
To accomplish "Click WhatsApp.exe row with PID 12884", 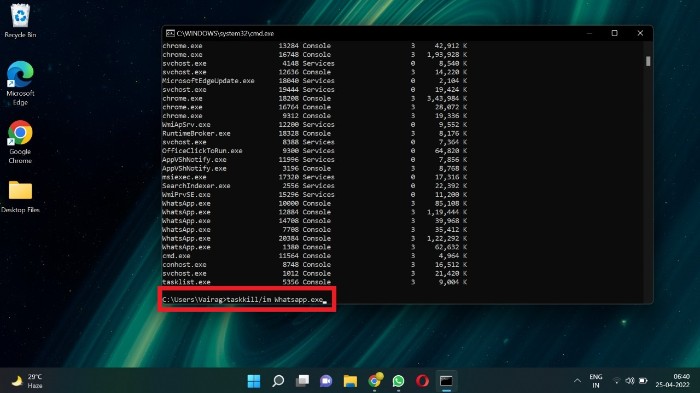I will (315, 212).
